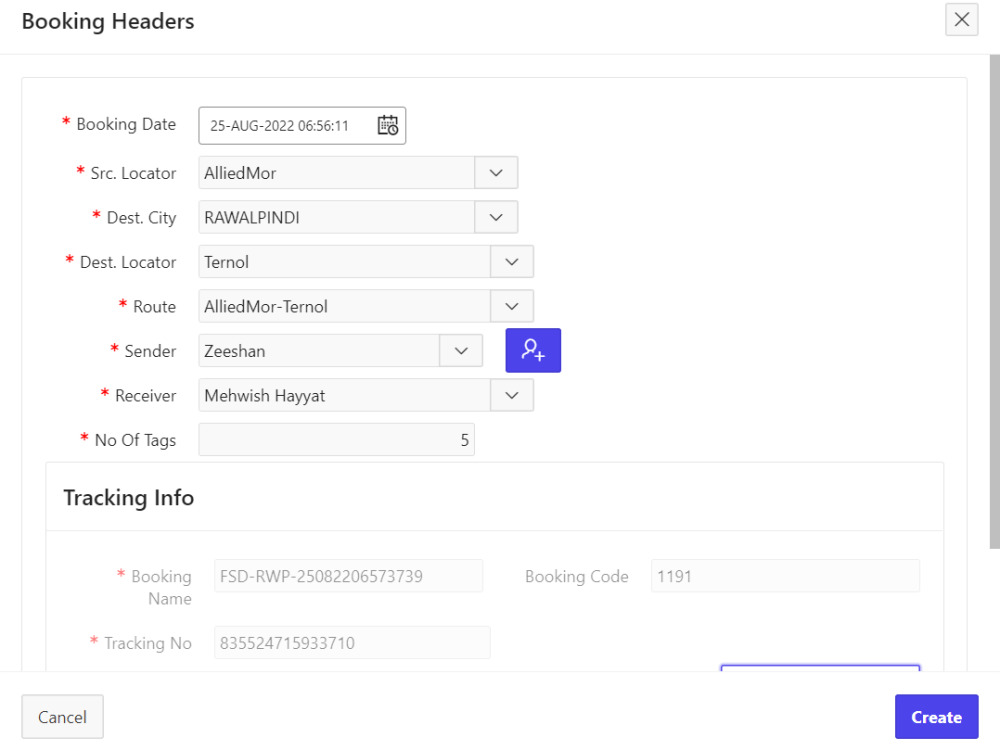Click the Cancel button
Screen dimensions: 1000x750
click(62, 717)
